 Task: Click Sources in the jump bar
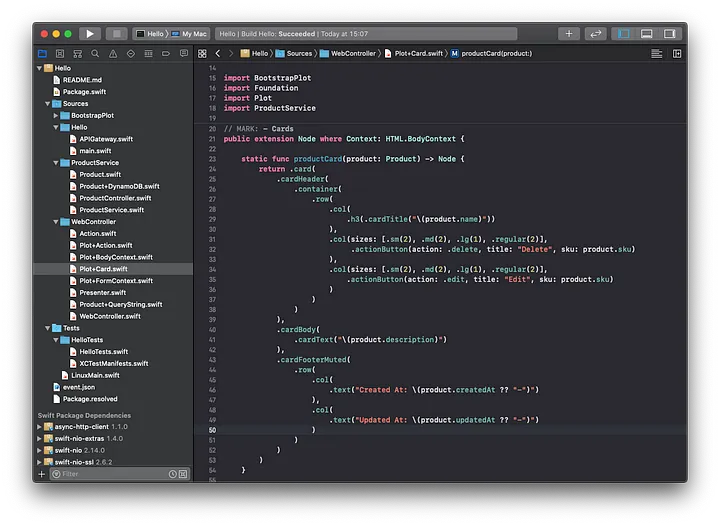(x=294, y=54)
